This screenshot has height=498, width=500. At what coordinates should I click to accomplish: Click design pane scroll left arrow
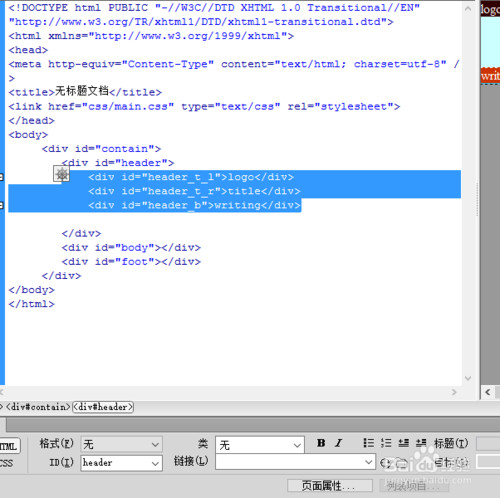pos(488,392)
